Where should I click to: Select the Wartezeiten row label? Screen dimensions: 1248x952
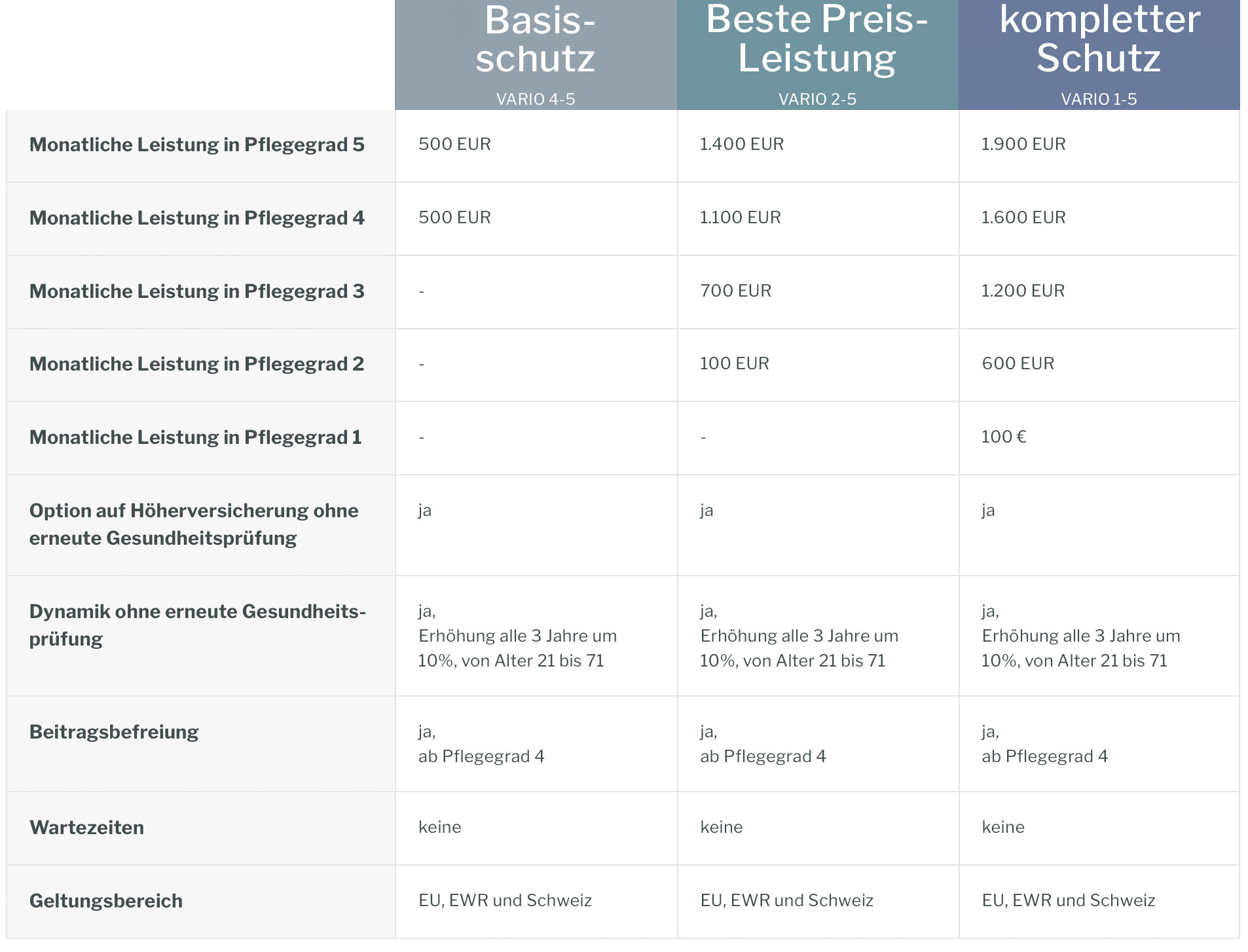(x=86, y=828)
